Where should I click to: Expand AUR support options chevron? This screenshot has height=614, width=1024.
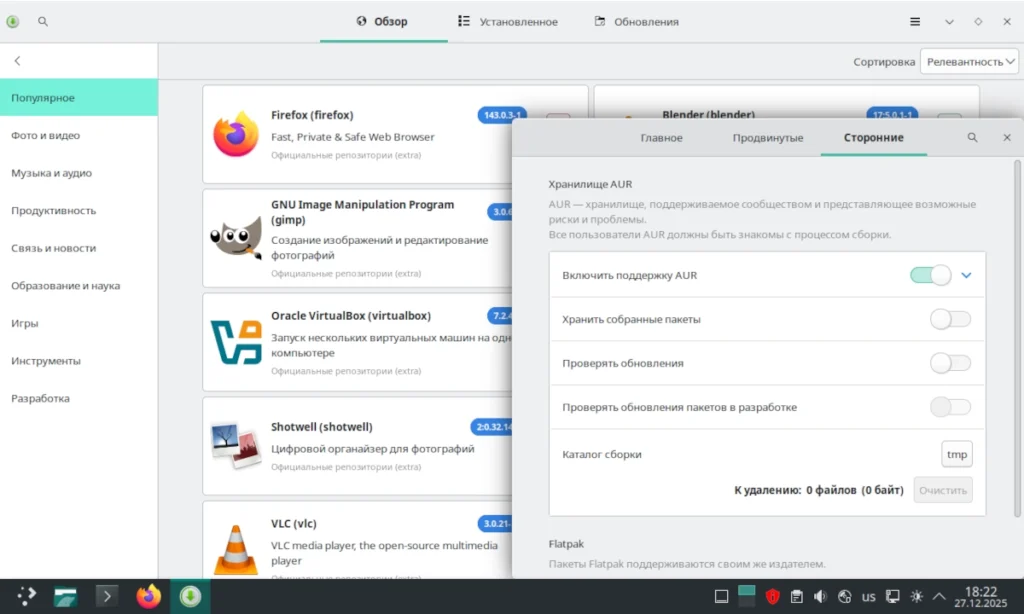tap(967, 275)
